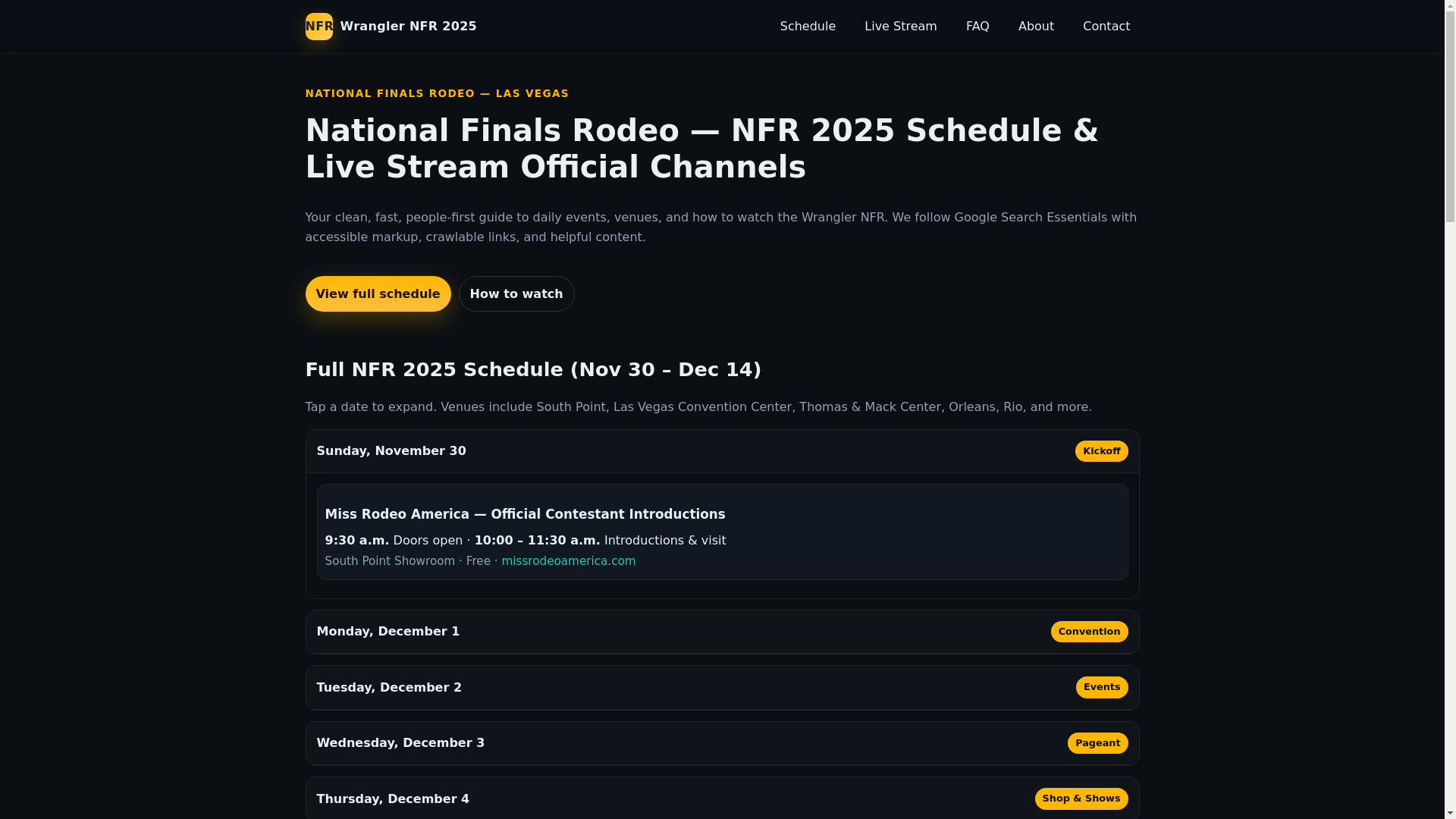
Task: Click the Full NFR 2025 Schedule heading
Action: tap(533, 369)
